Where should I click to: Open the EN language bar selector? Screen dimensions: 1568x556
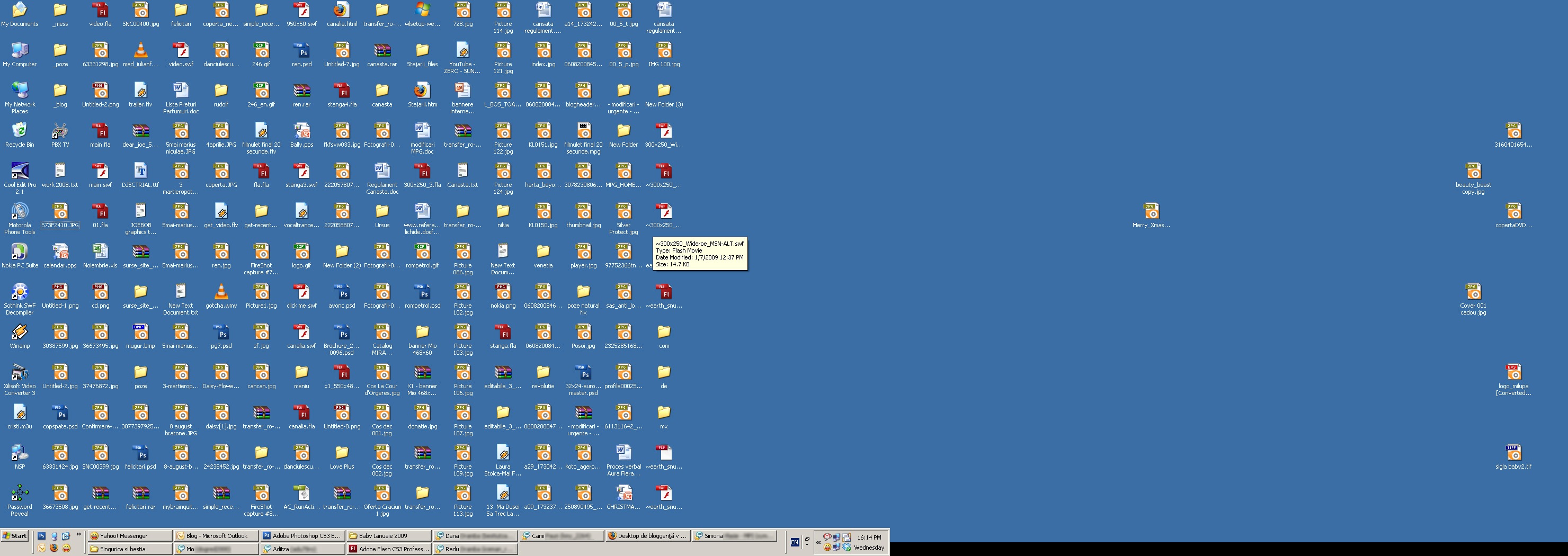click(795, 542)
